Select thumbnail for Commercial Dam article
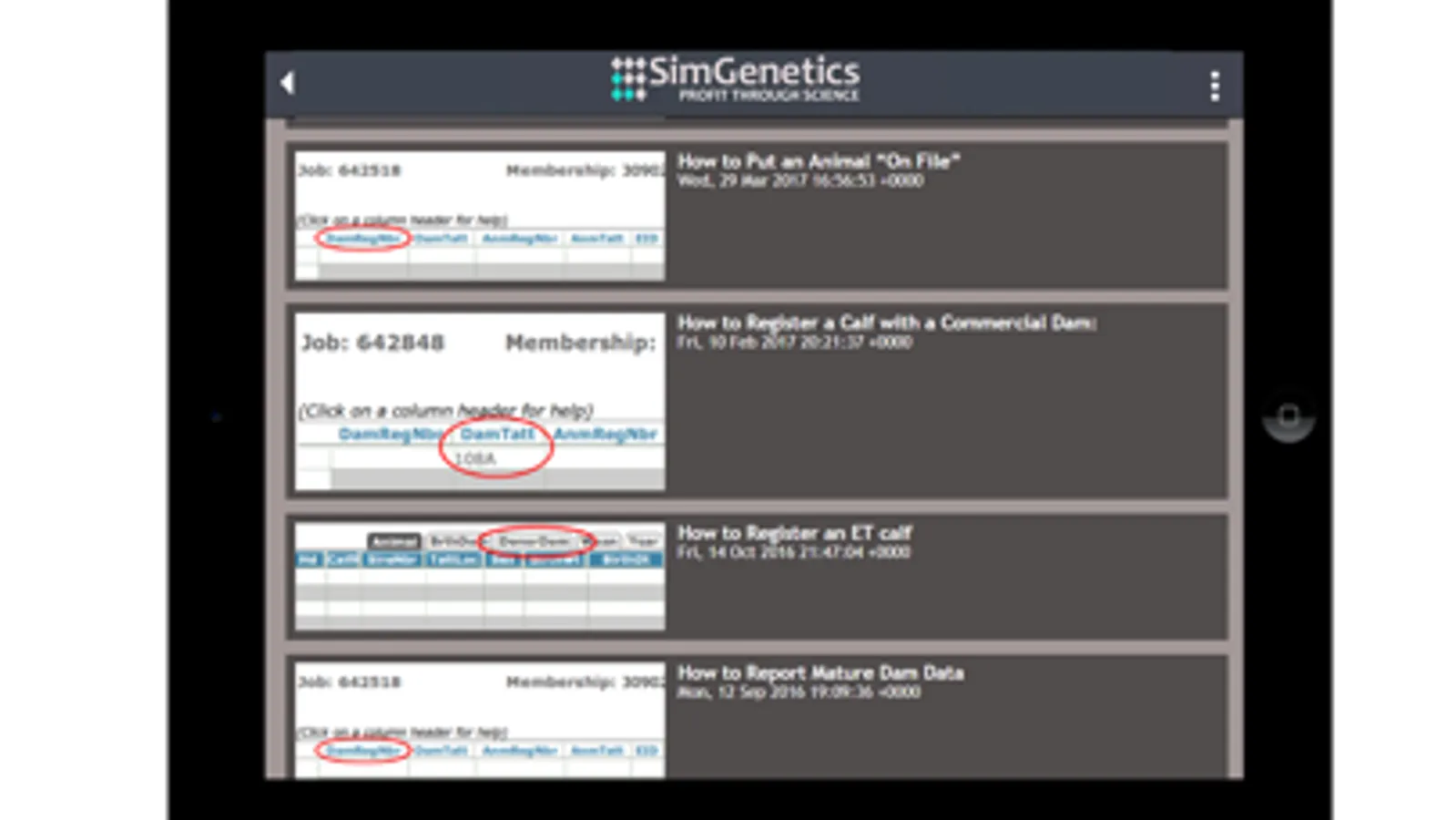 click(480, 402)
